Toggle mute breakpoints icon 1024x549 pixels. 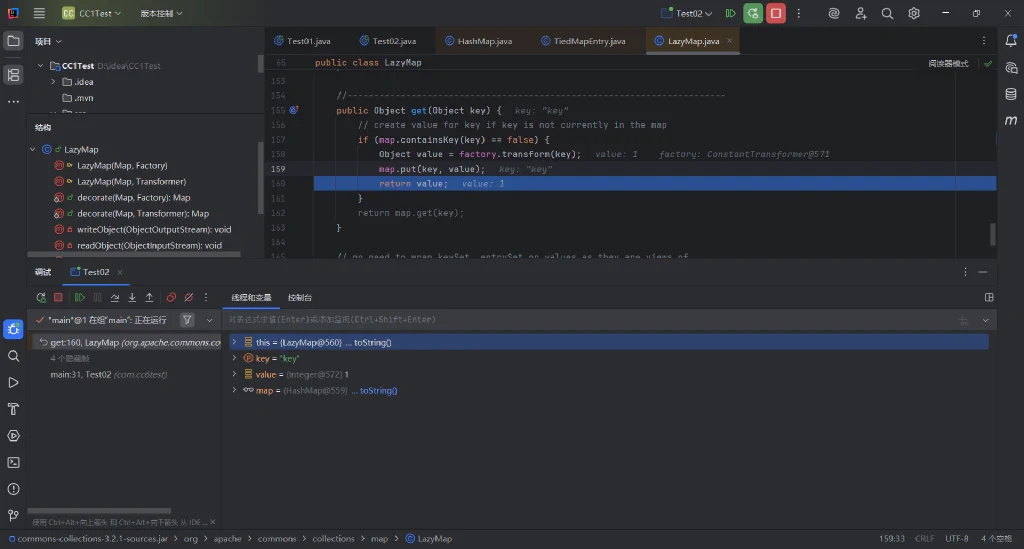point(189,298)
